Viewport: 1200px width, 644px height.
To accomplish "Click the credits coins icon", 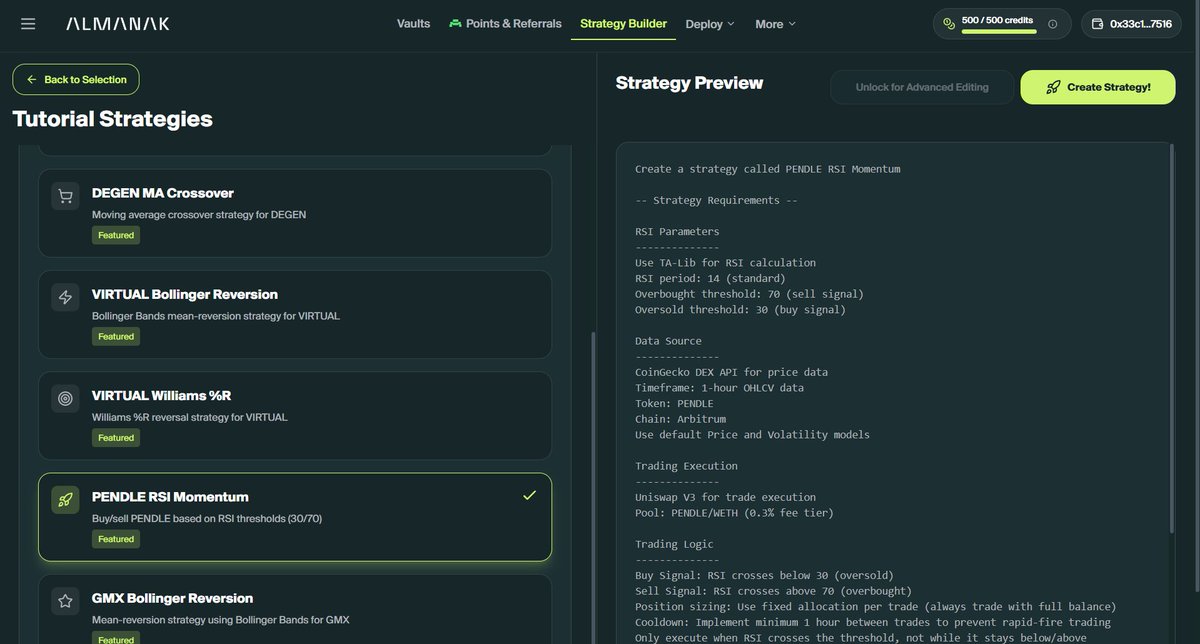I will [x=949, y=24].
